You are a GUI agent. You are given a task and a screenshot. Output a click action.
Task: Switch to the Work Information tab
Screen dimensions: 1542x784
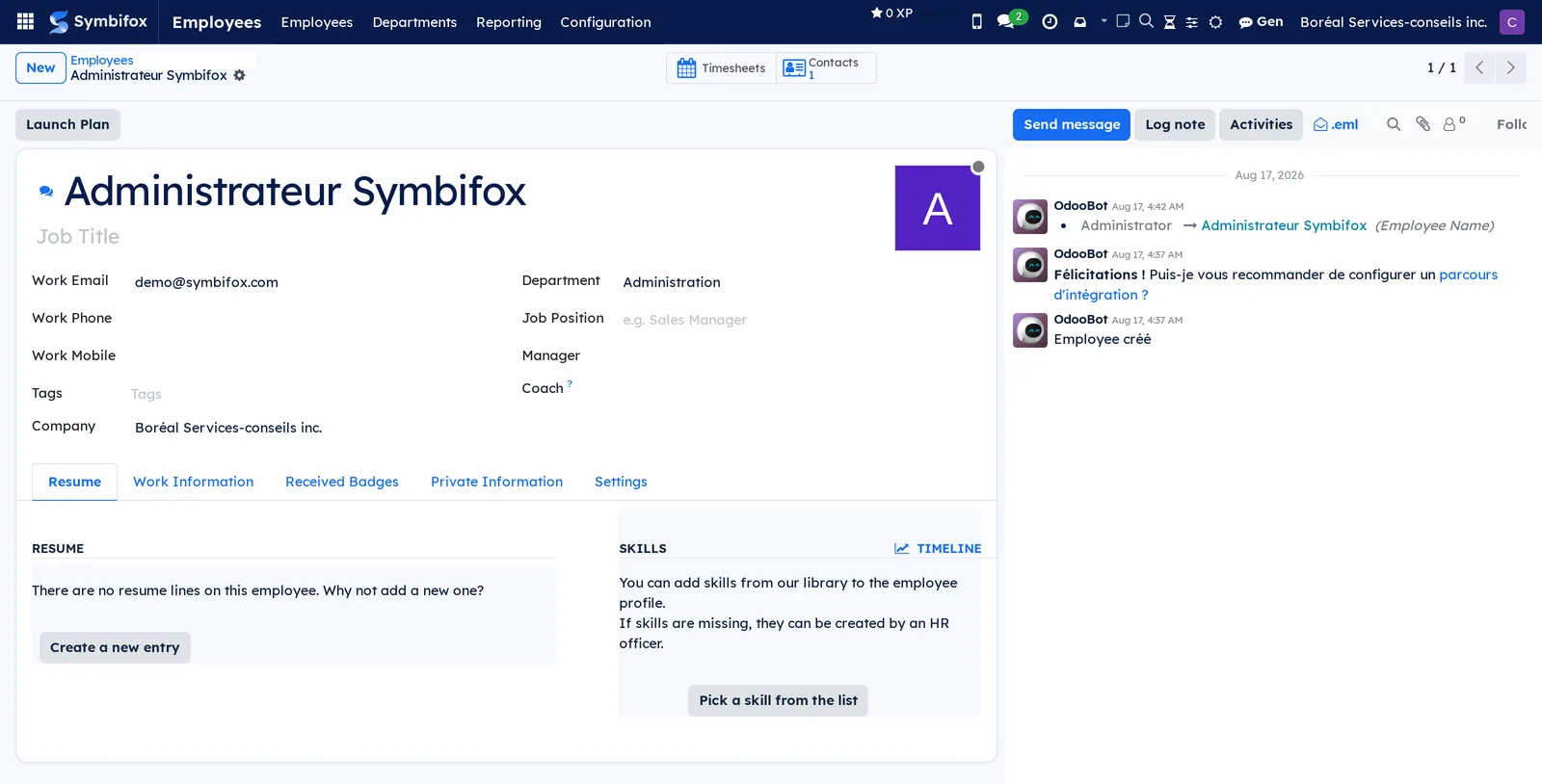pyautogui.click(x=194, y=482)
